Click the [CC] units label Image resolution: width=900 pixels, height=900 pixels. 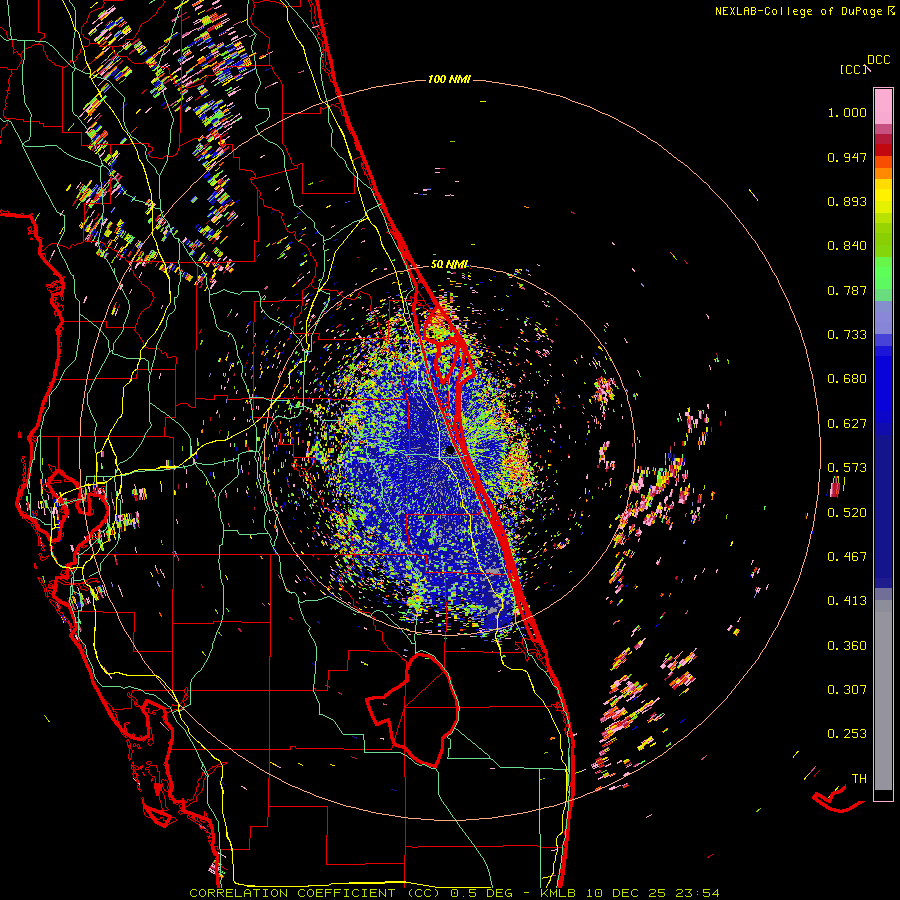pyautogui.click(x=854, y=69)
